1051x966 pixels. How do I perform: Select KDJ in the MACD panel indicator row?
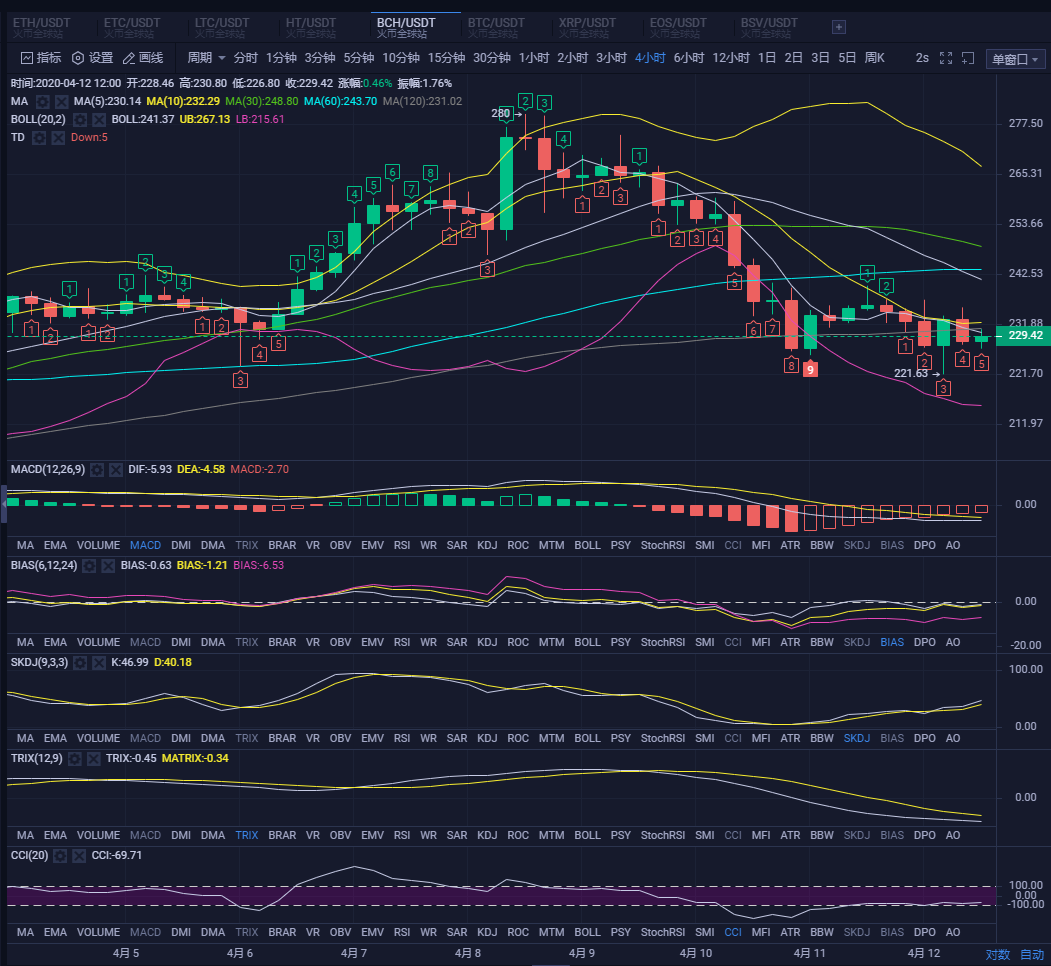pyautogui.click(x=487, y=545)
